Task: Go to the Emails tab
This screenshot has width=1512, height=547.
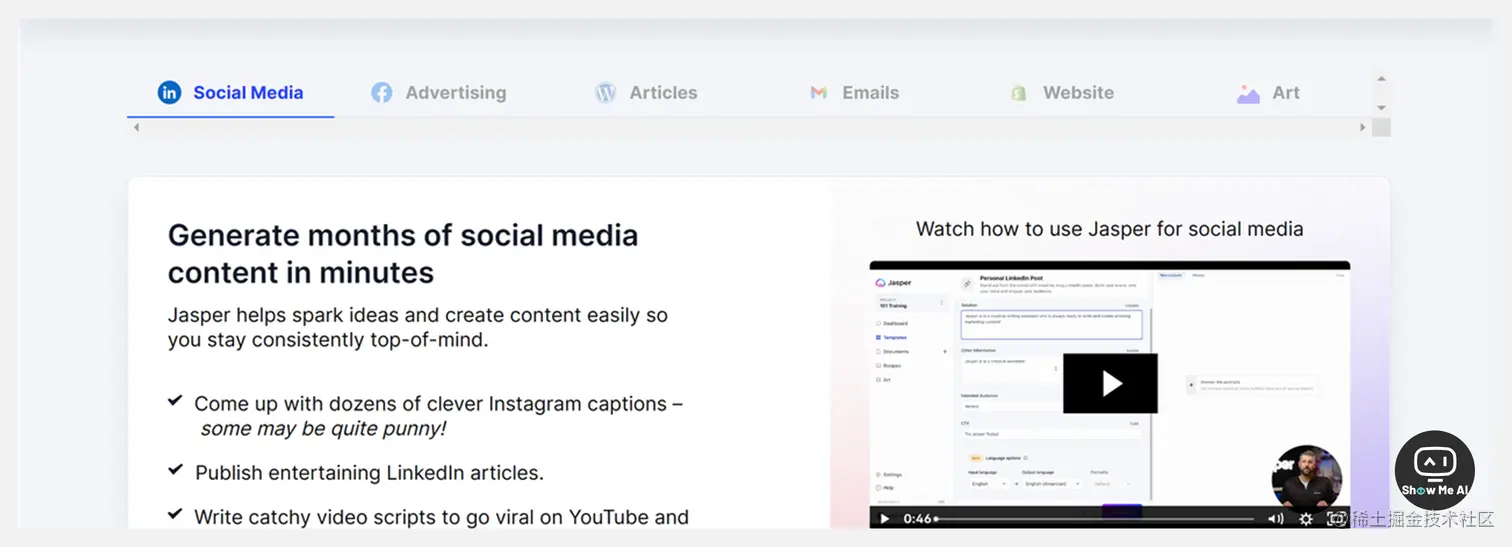Action: [854, 93]
